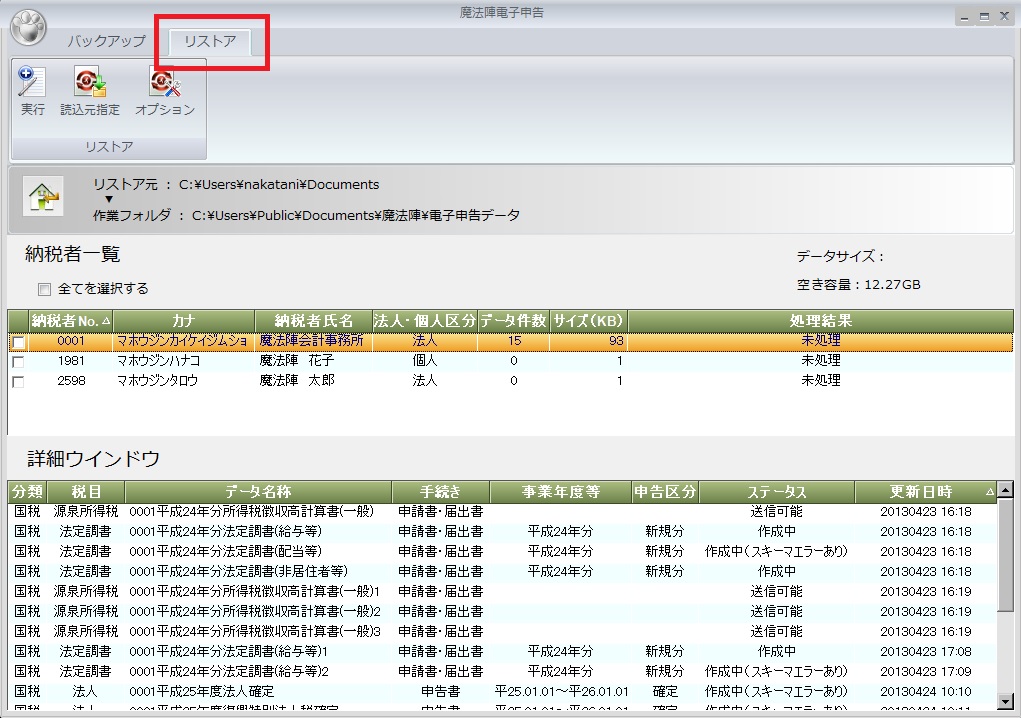
Task: Switch to the バックアップ tab
Action: pyautogui.click(x=106, y=41)
